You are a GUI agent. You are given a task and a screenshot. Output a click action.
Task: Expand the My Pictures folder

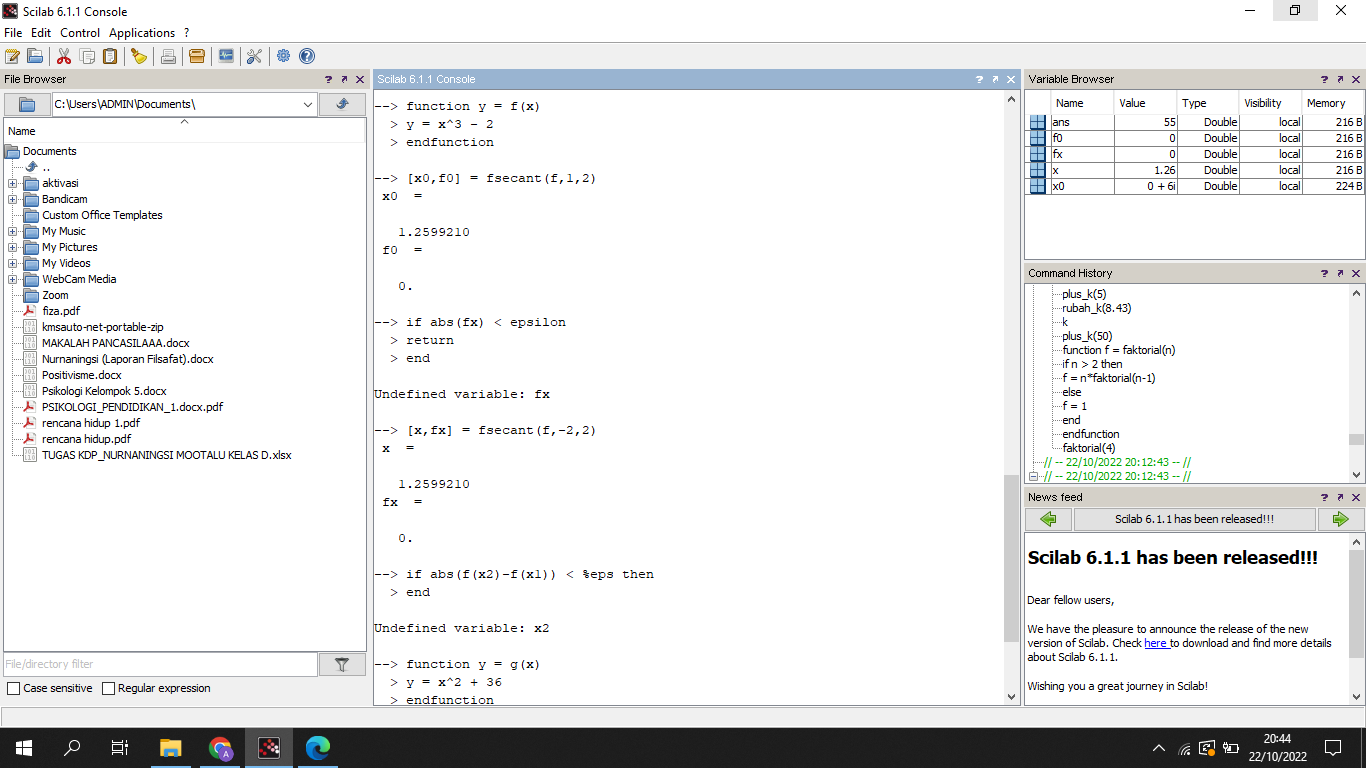point(12,247)
